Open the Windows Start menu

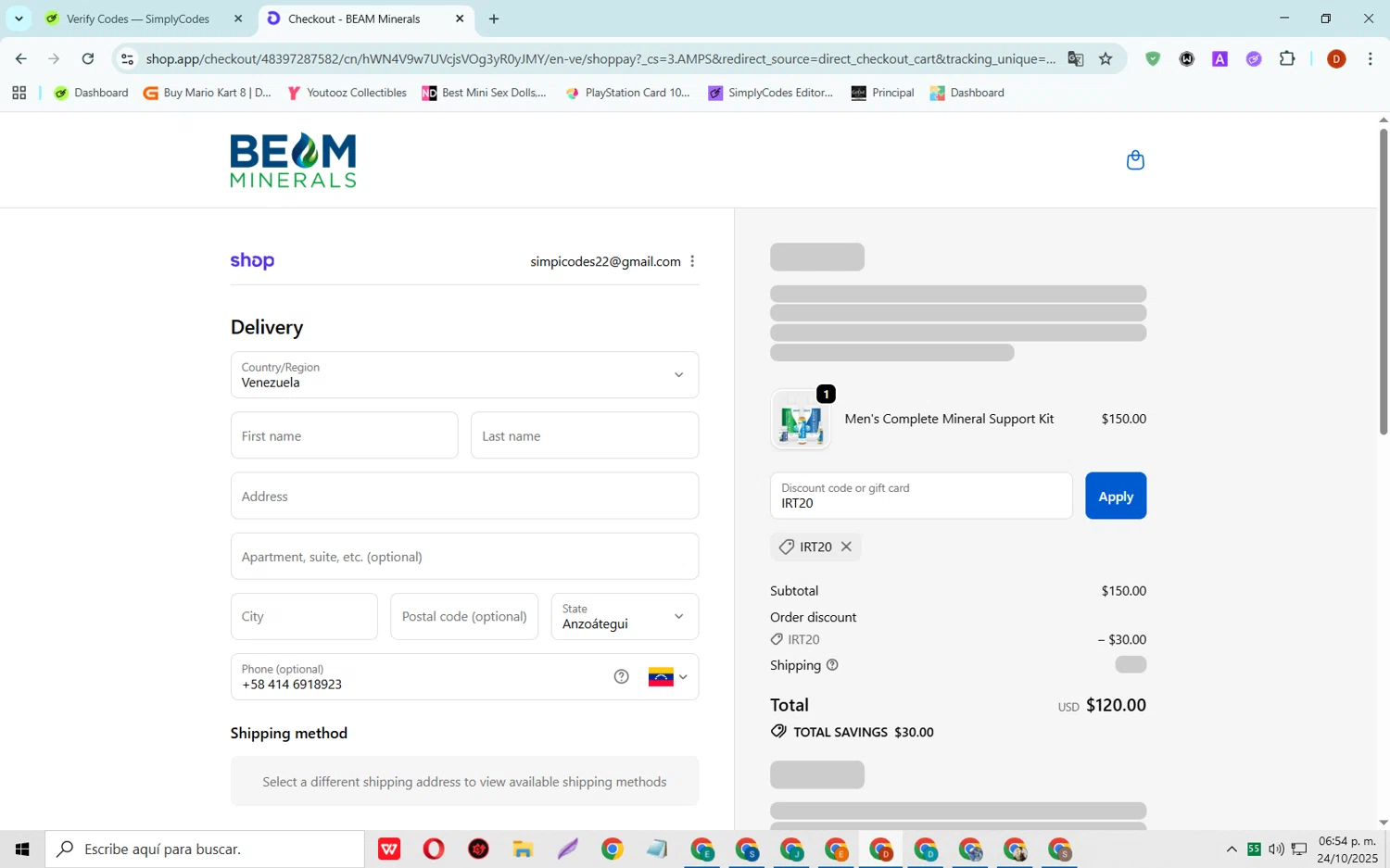click(22, 849)
